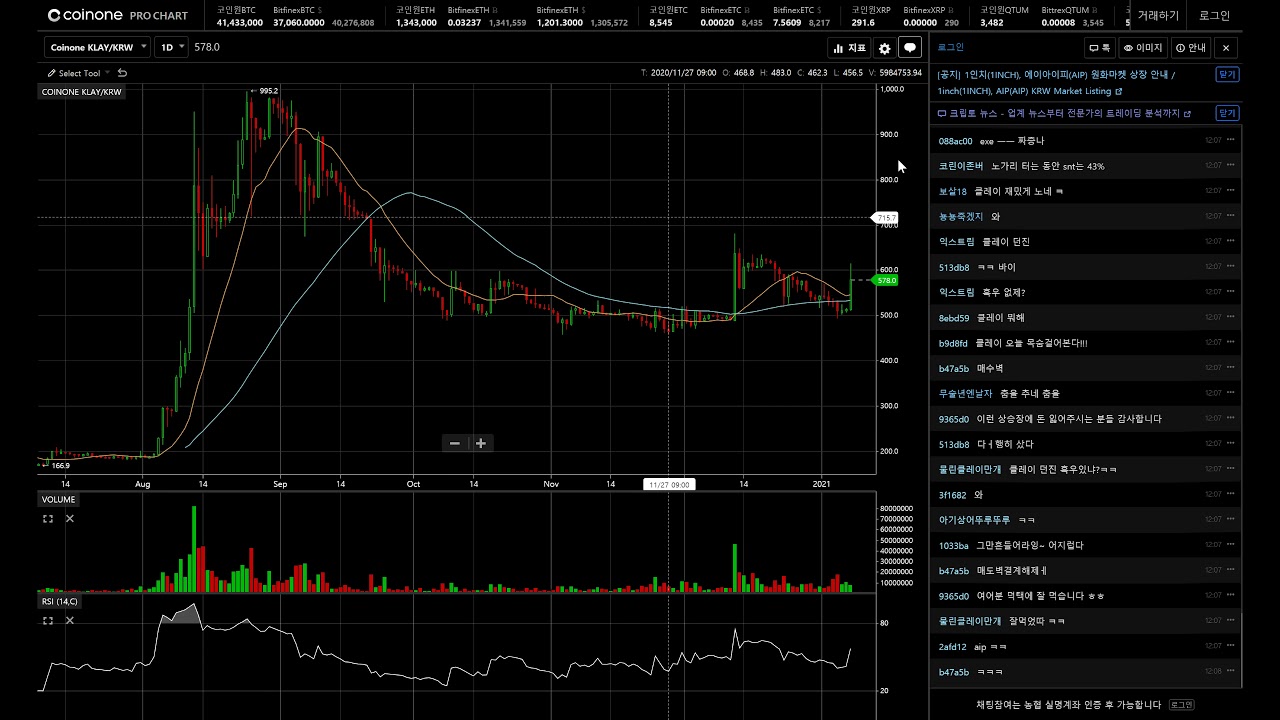The image size is (1280, 720).
Task: Click the 11/27 09:00 time axis marker
Action: (669, 484)
